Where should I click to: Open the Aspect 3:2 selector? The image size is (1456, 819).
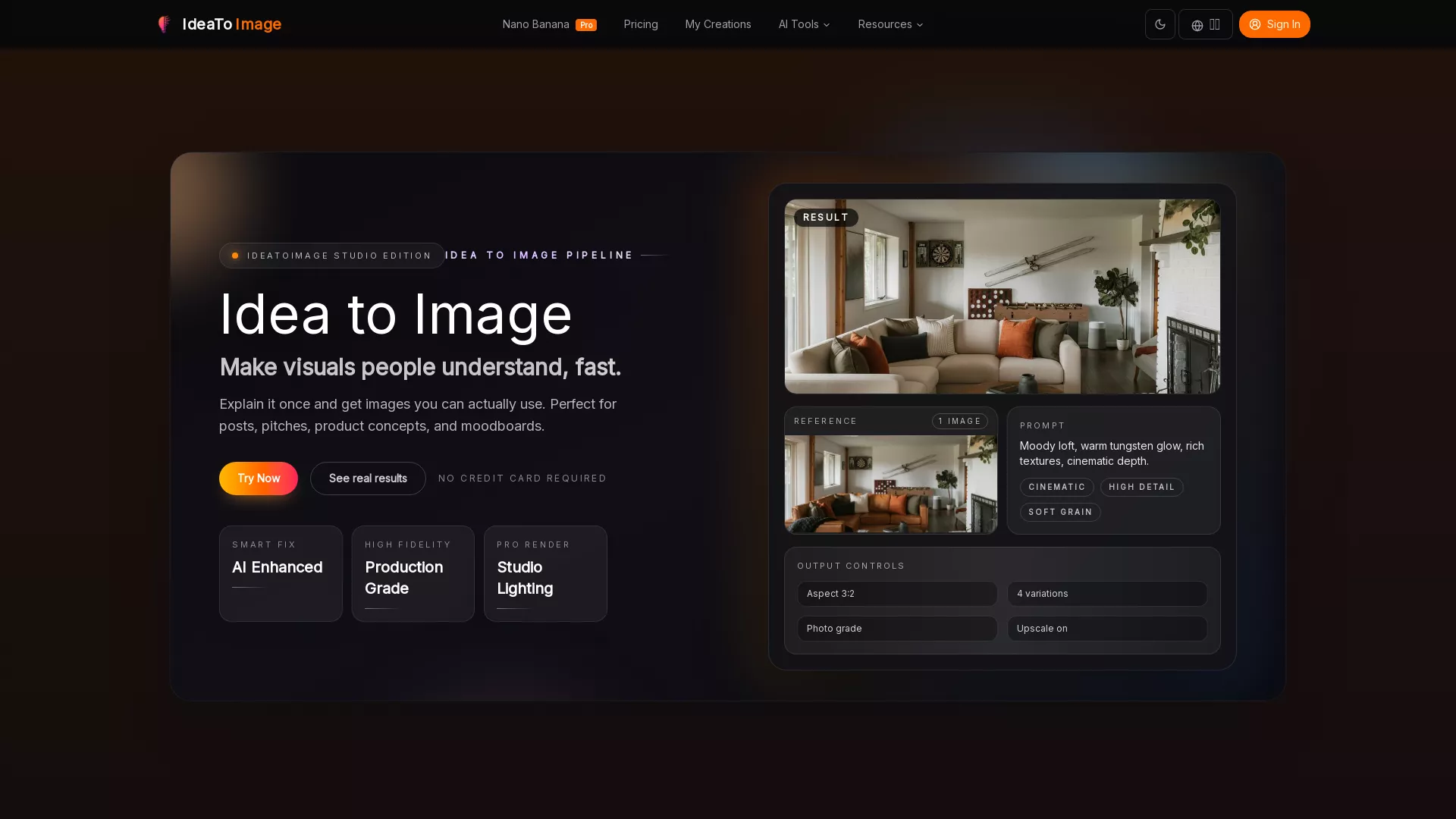point(897,594)
